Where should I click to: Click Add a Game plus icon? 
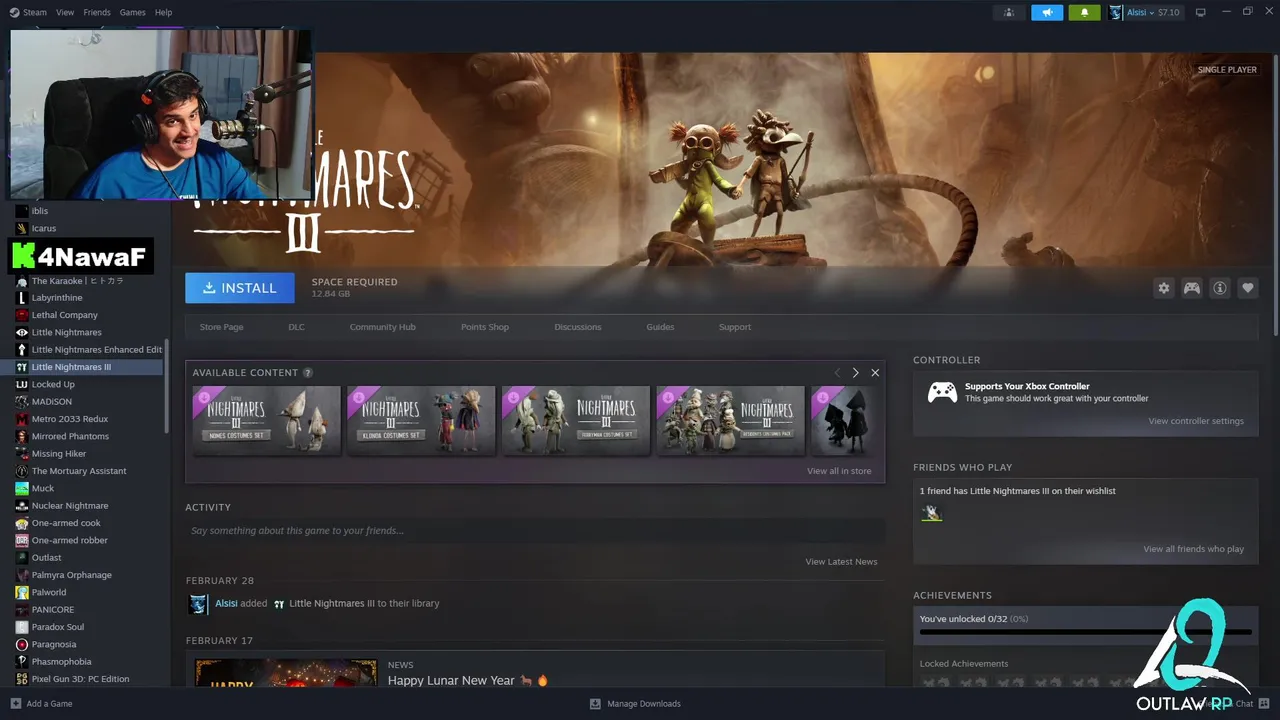coord(15,703)
